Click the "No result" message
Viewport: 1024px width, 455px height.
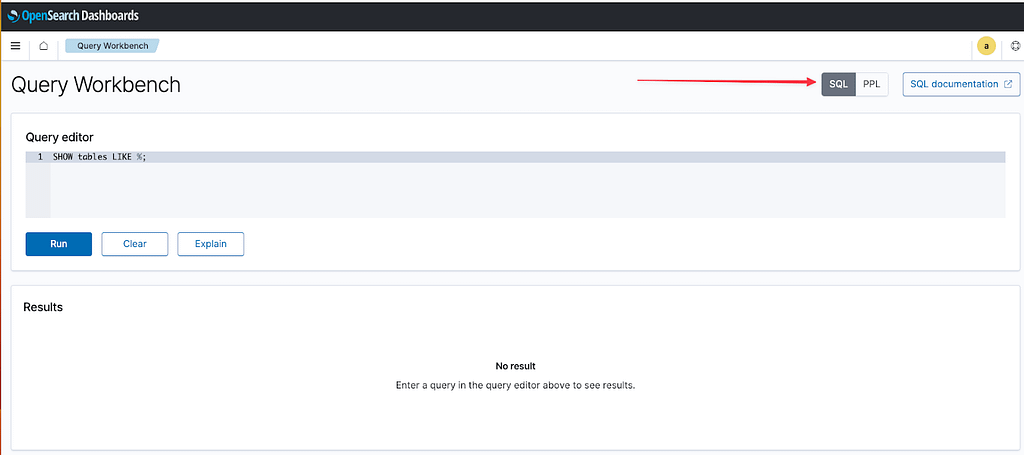point(515,366)
